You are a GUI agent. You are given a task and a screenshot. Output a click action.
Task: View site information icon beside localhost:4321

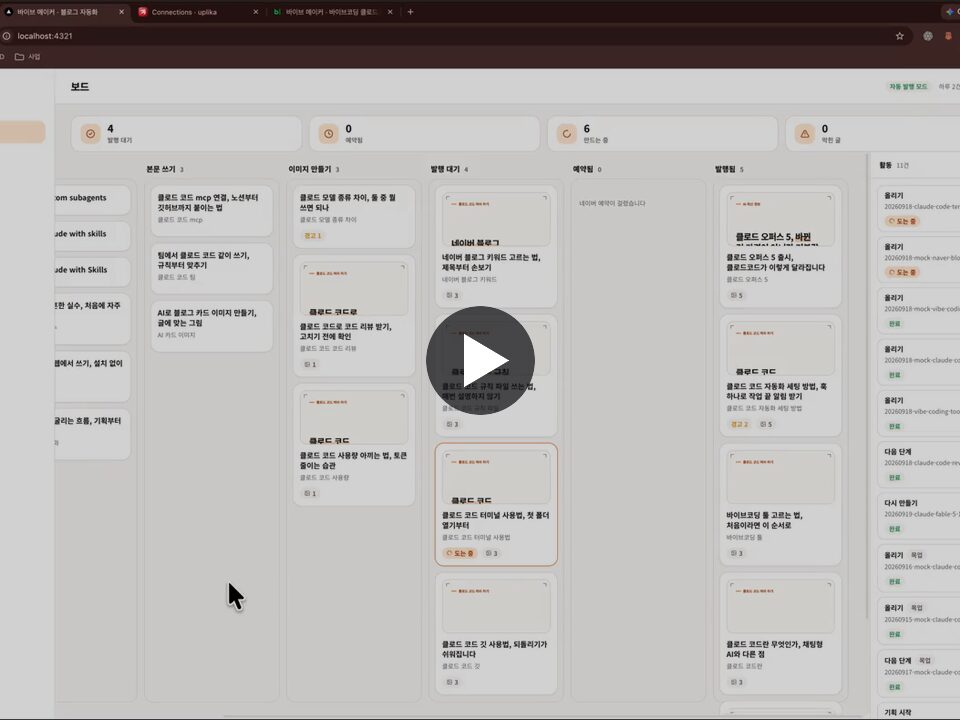tap(6, 36)
